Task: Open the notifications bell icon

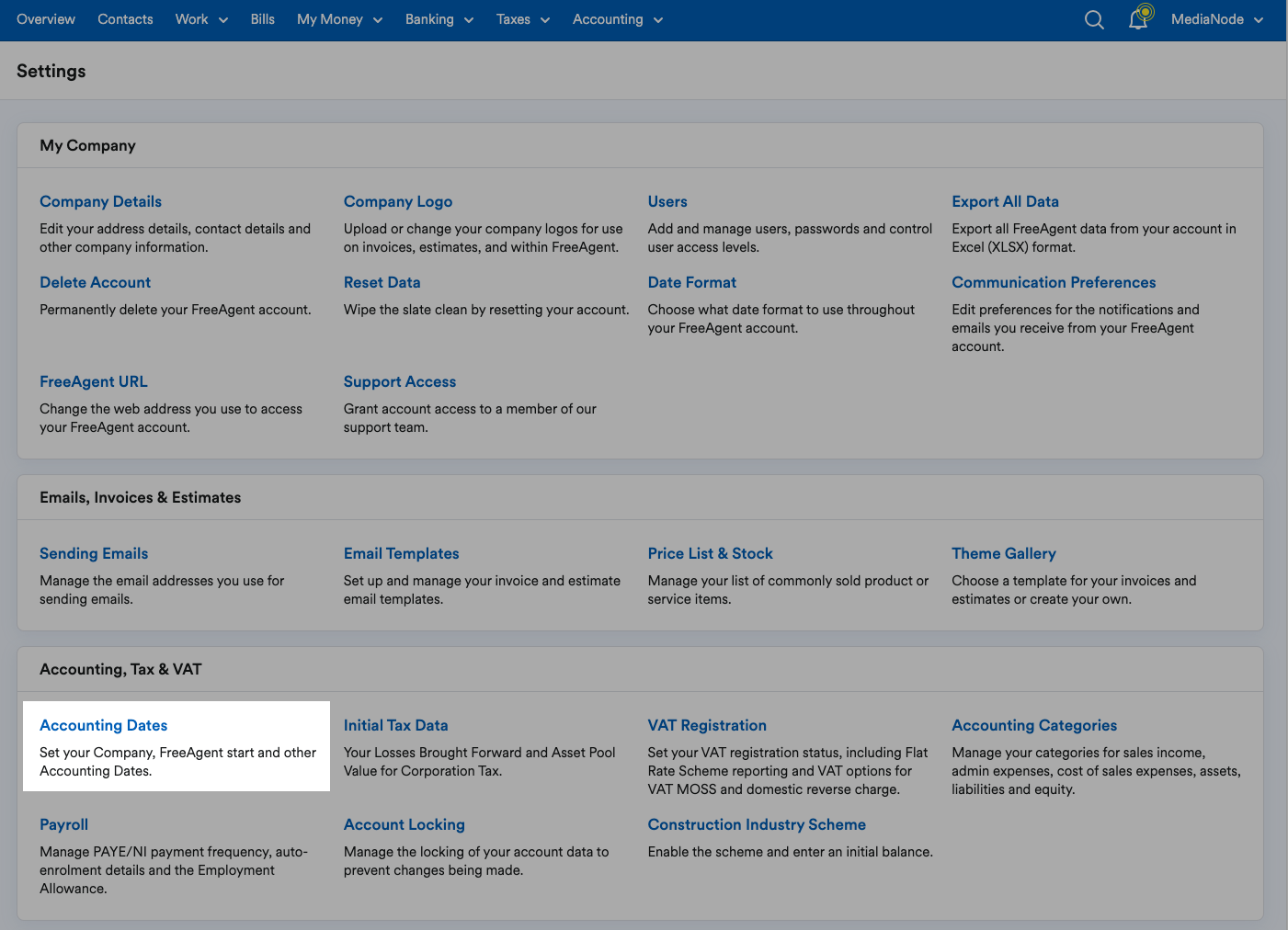Action: click(1138, 19)
